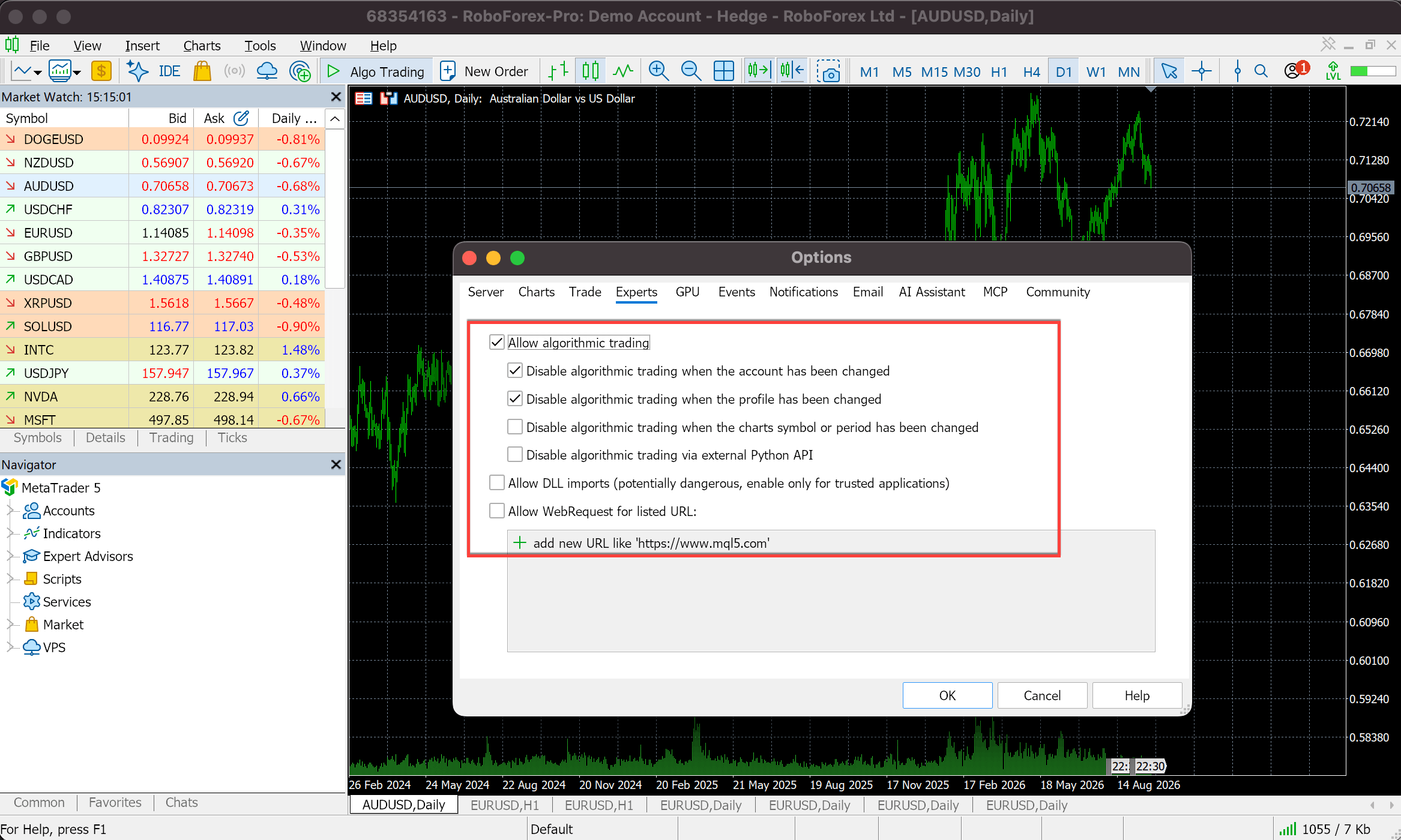Image resolution: width=1401 pixels, height=840 pixels.
Task: Open the Community options tab
Action: click(1058, 292)
